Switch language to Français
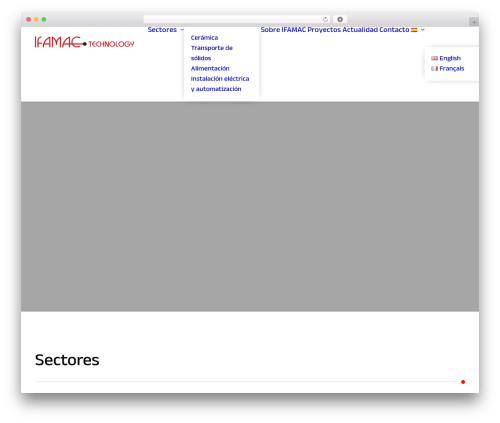Image resolution: width=500 pixels, height=423 pixels. pyautogui.click(x=448, y=68)
